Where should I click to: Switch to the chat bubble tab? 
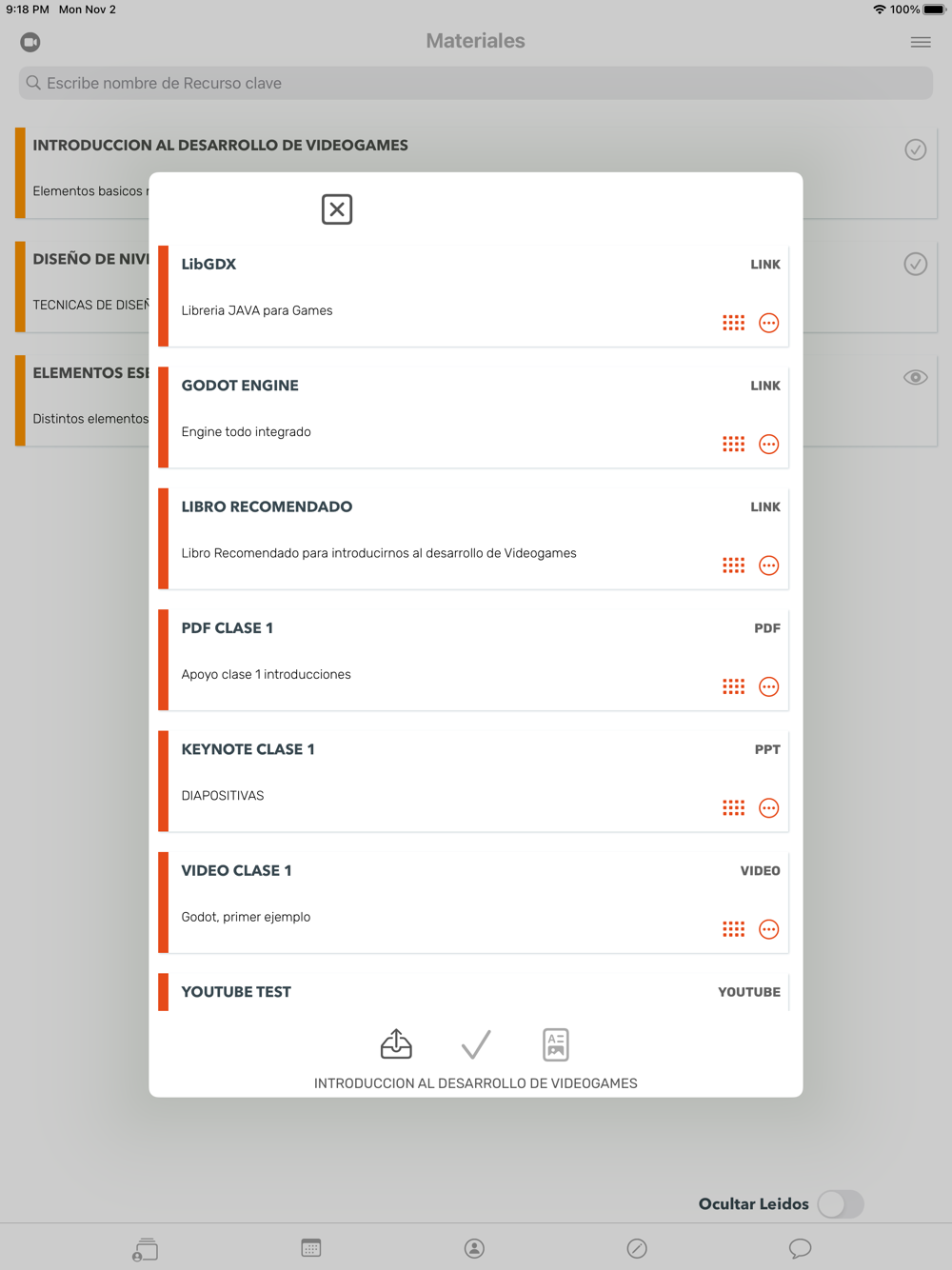pyautogui.click(x=801, y=1248)
